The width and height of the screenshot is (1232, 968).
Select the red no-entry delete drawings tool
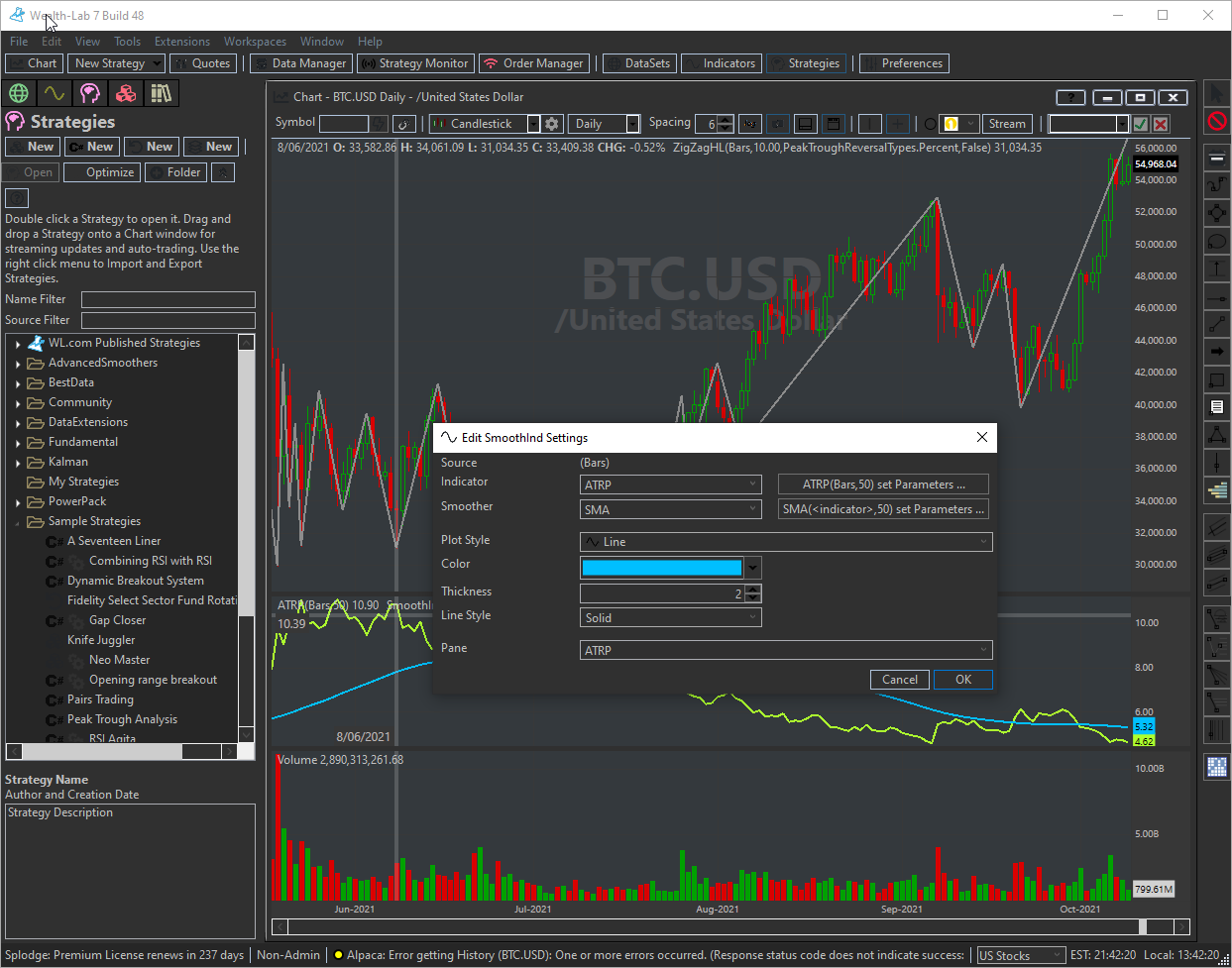coord(1217,121)
